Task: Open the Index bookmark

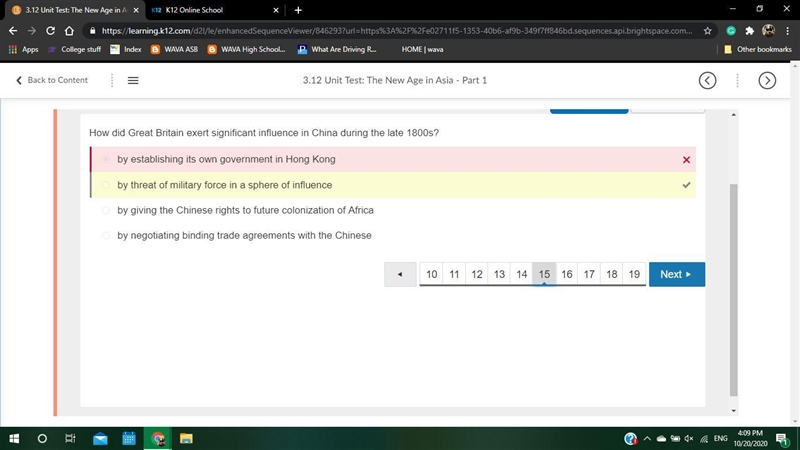Action: [126, 49]
